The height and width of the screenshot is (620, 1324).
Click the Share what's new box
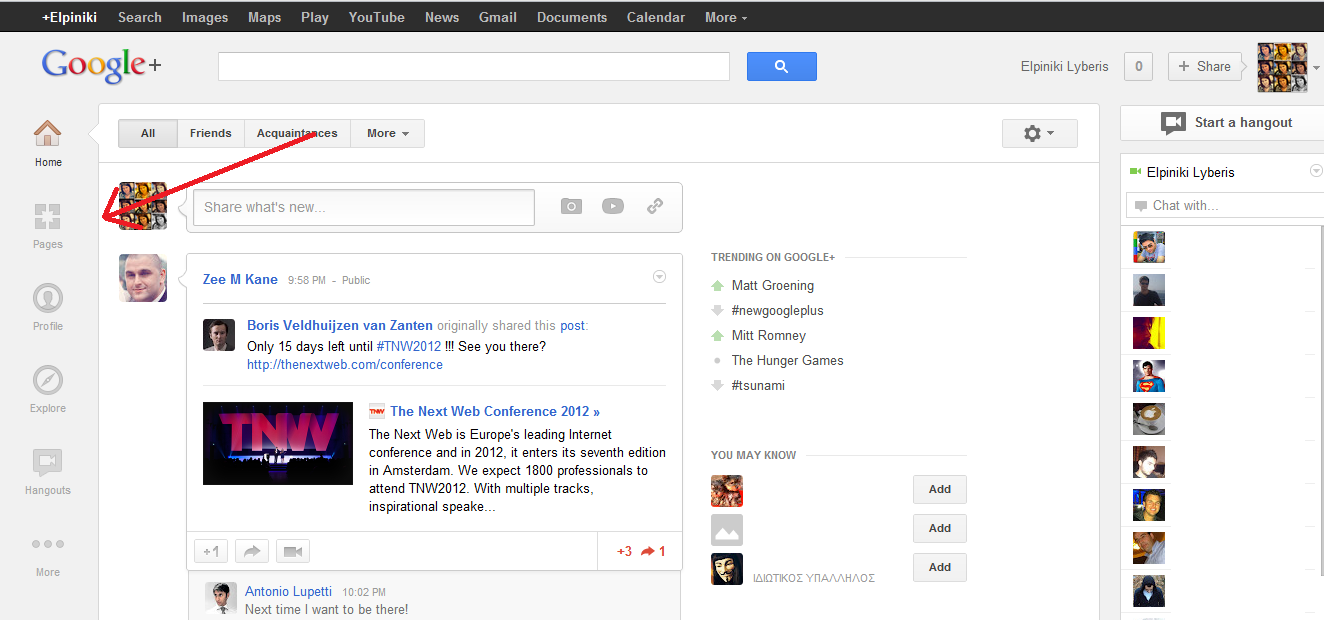364,207
